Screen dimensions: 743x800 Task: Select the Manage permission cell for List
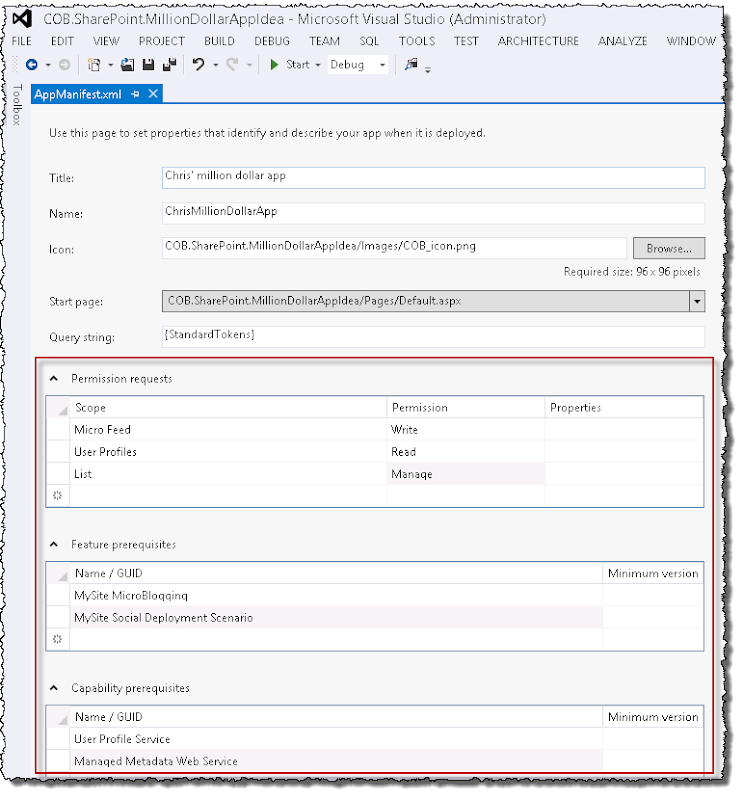coord(465,474)
